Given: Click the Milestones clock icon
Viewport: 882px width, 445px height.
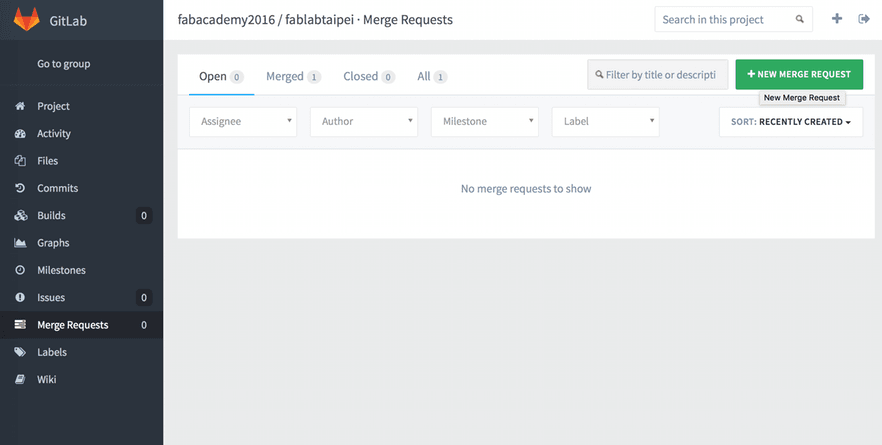Looking at the screenshot, I should coord(20,270).
